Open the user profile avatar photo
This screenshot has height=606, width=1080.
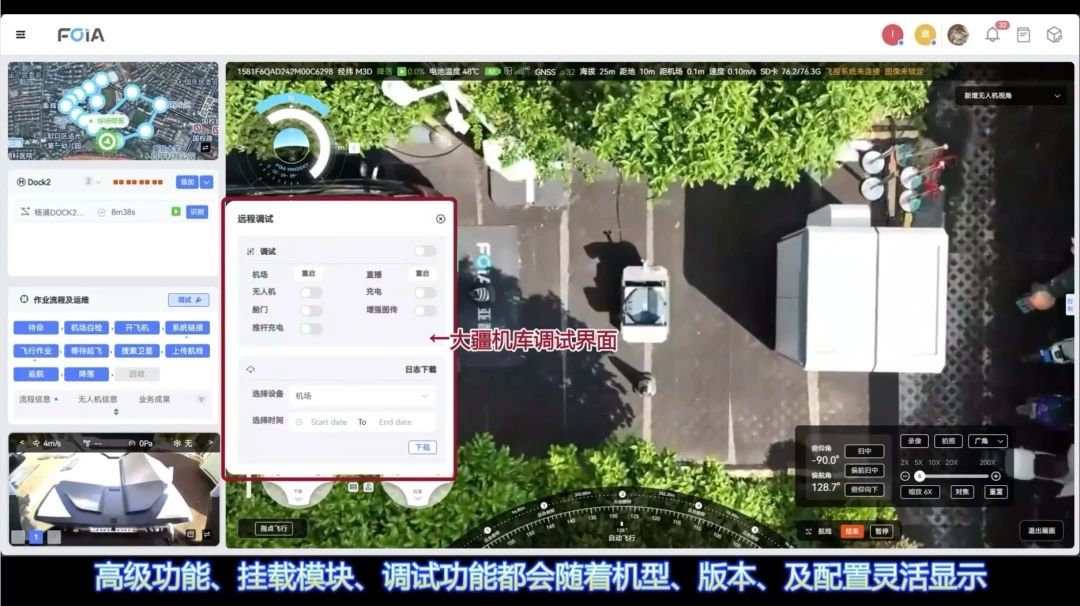pos(957,35)
